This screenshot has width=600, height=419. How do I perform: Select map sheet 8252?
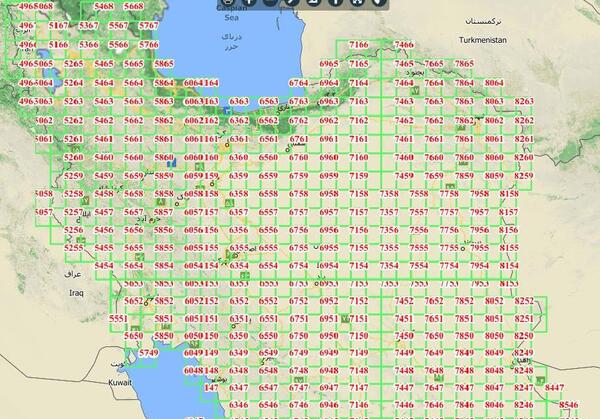pos(524,301)
